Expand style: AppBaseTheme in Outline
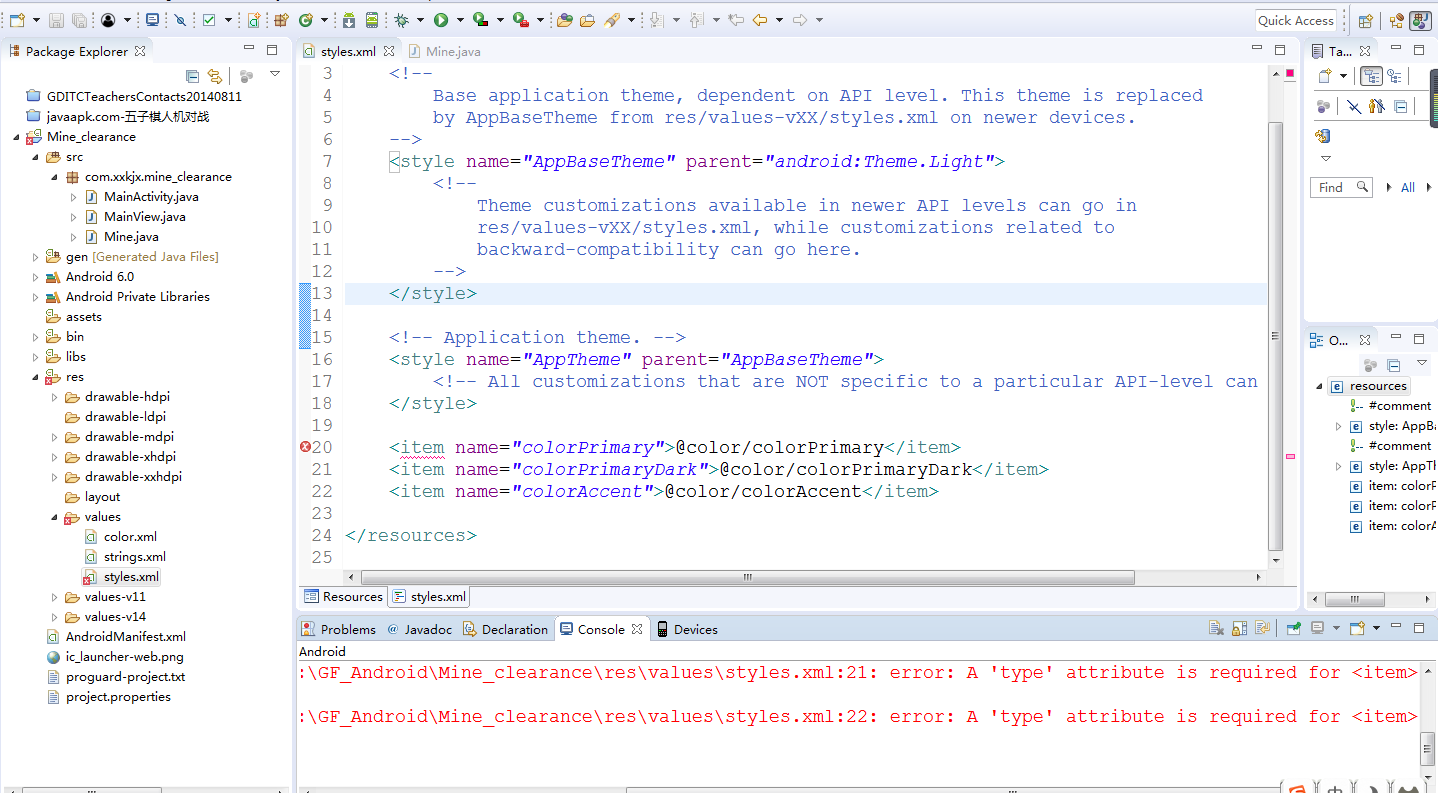The image size is (1438, 793). point(1339,426)
